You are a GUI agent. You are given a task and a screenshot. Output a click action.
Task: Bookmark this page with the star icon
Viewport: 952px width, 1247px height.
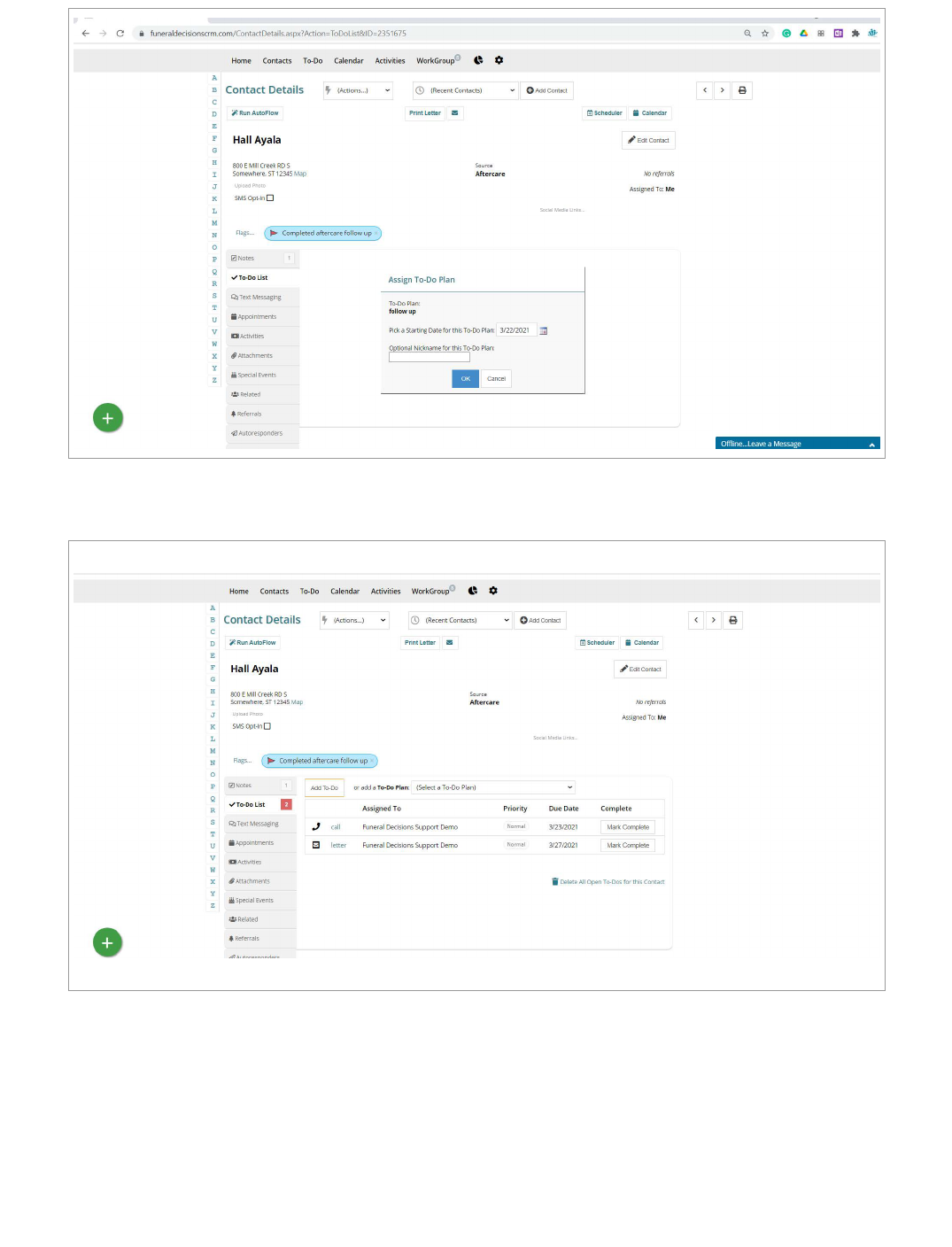pos(765,34)
